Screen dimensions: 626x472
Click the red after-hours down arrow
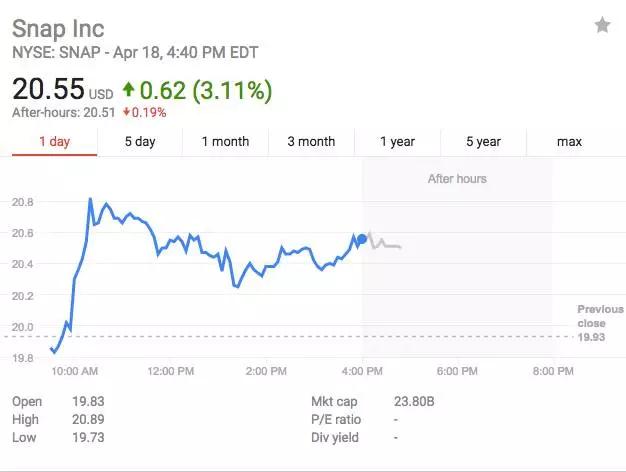click(126, 112)
